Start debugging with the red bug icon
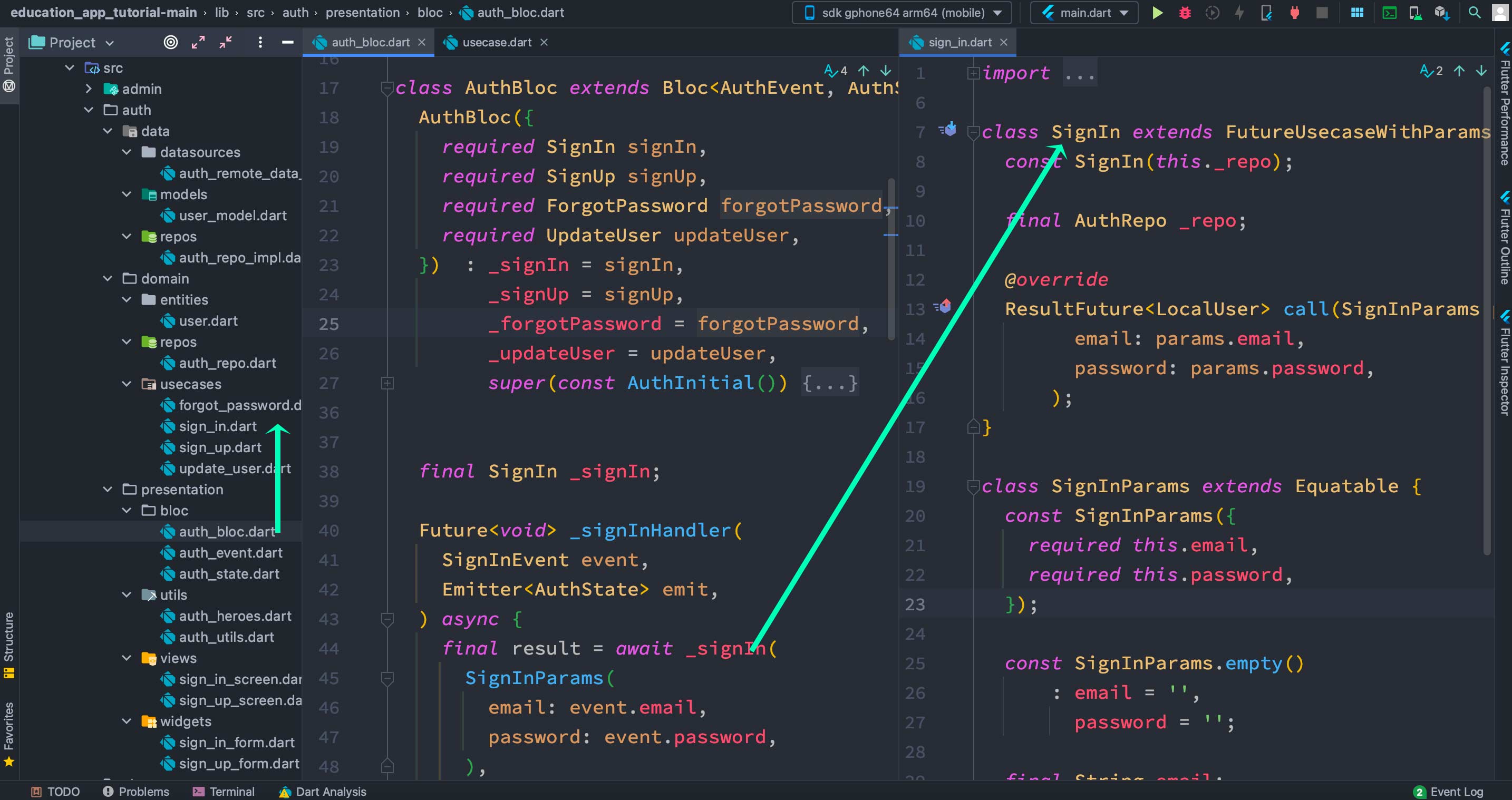Image resolution: width=1512 pixels, height=800 pixels. click(1185, 13)
